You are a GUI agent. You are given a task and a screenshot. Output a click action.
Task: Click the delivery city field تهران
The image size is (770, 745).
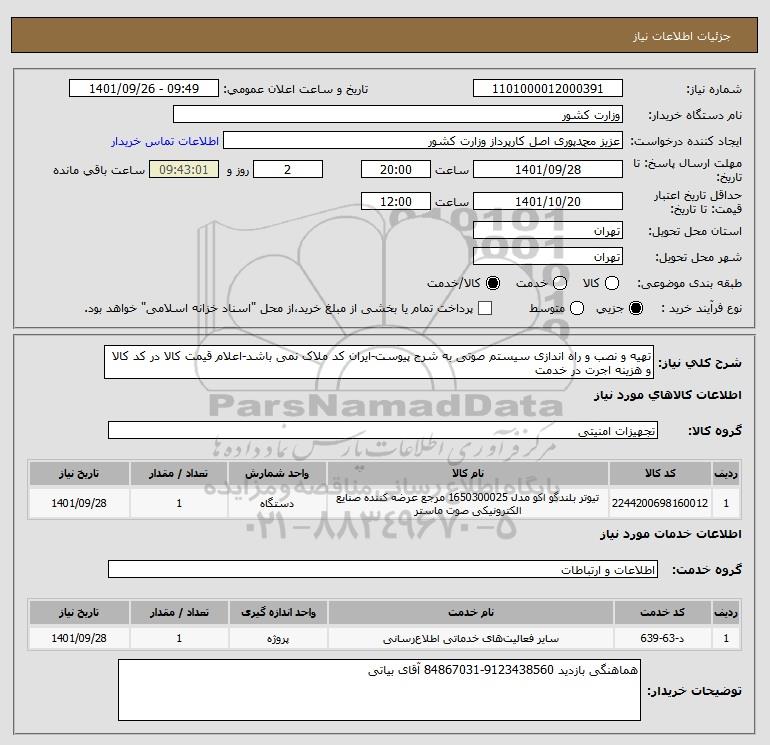548,256
